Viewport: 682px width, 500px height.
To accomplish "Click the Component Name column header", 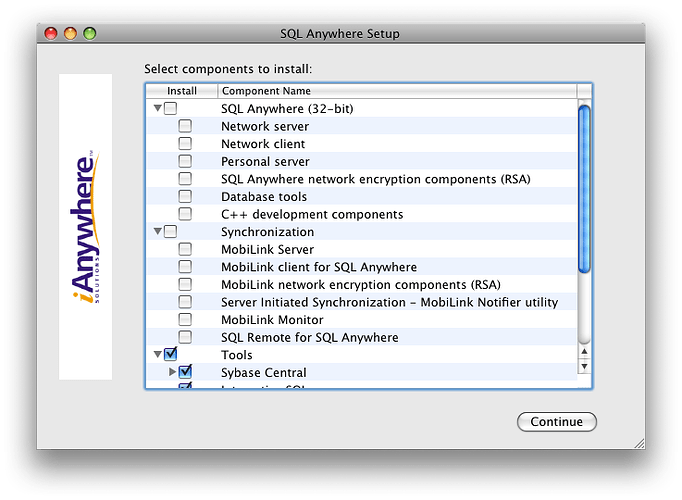I will pos(397,91).
